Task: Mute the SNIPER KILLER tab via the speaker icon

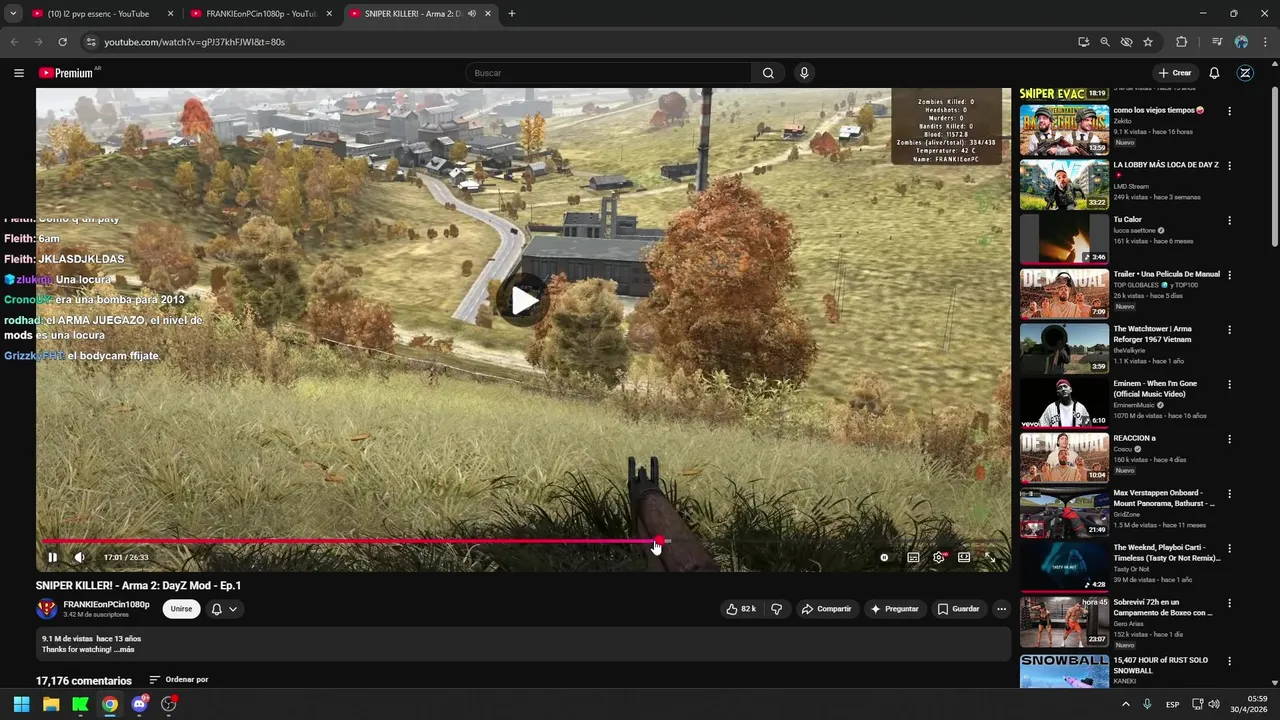Action: [x=472, y=14]
